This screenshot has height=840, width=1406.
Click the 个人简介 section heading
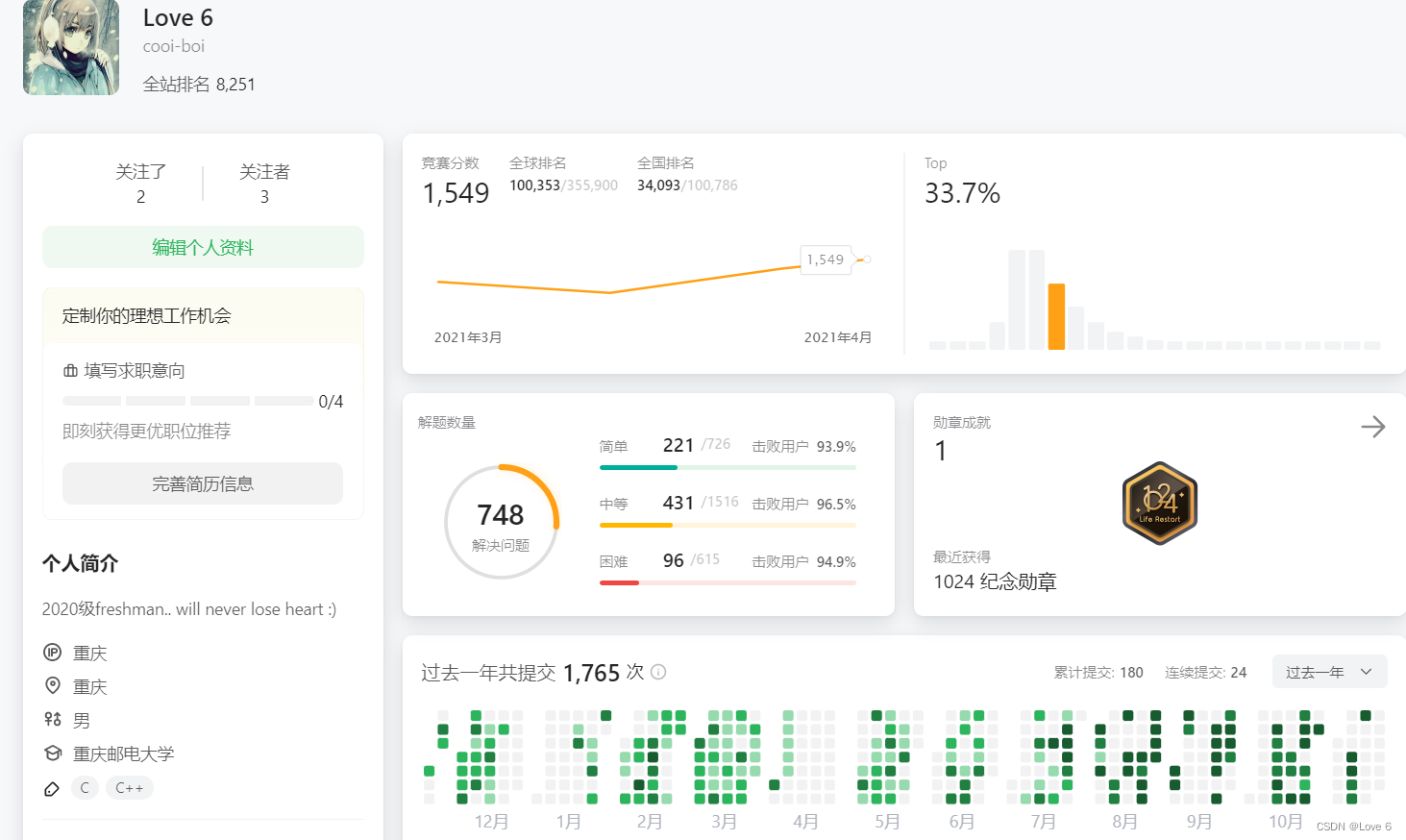[x=80, y=563]
